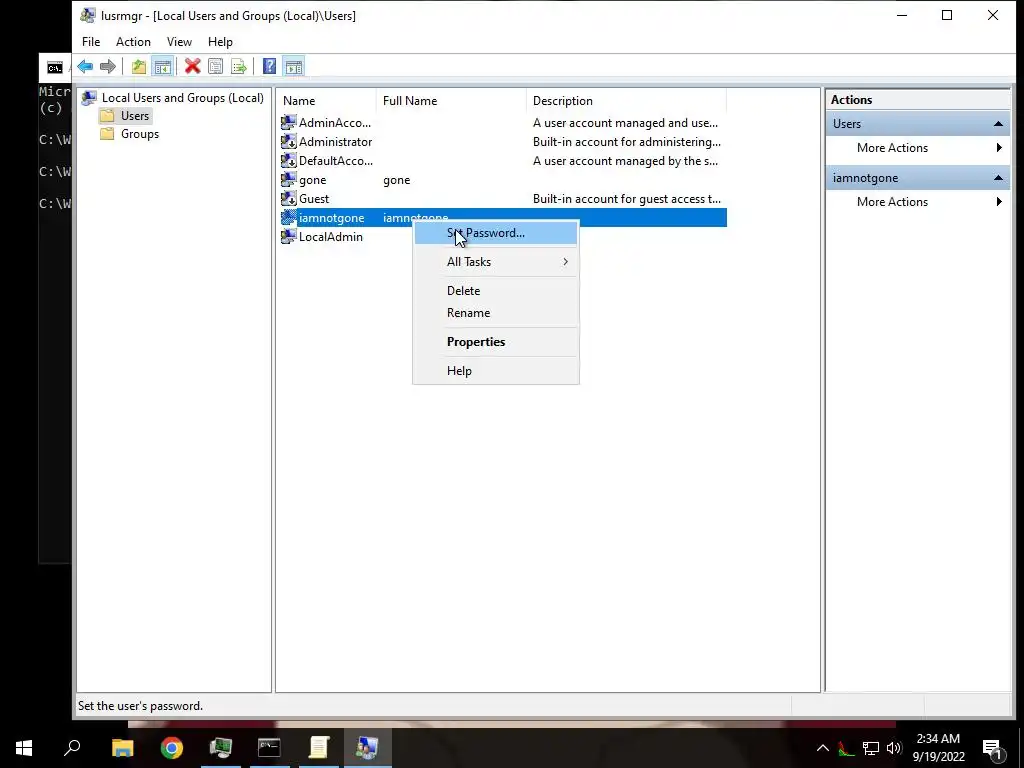This screenshot has width=1024, height=768.
Task: Choose Rename in the context menu
Action: pos(496,313)
